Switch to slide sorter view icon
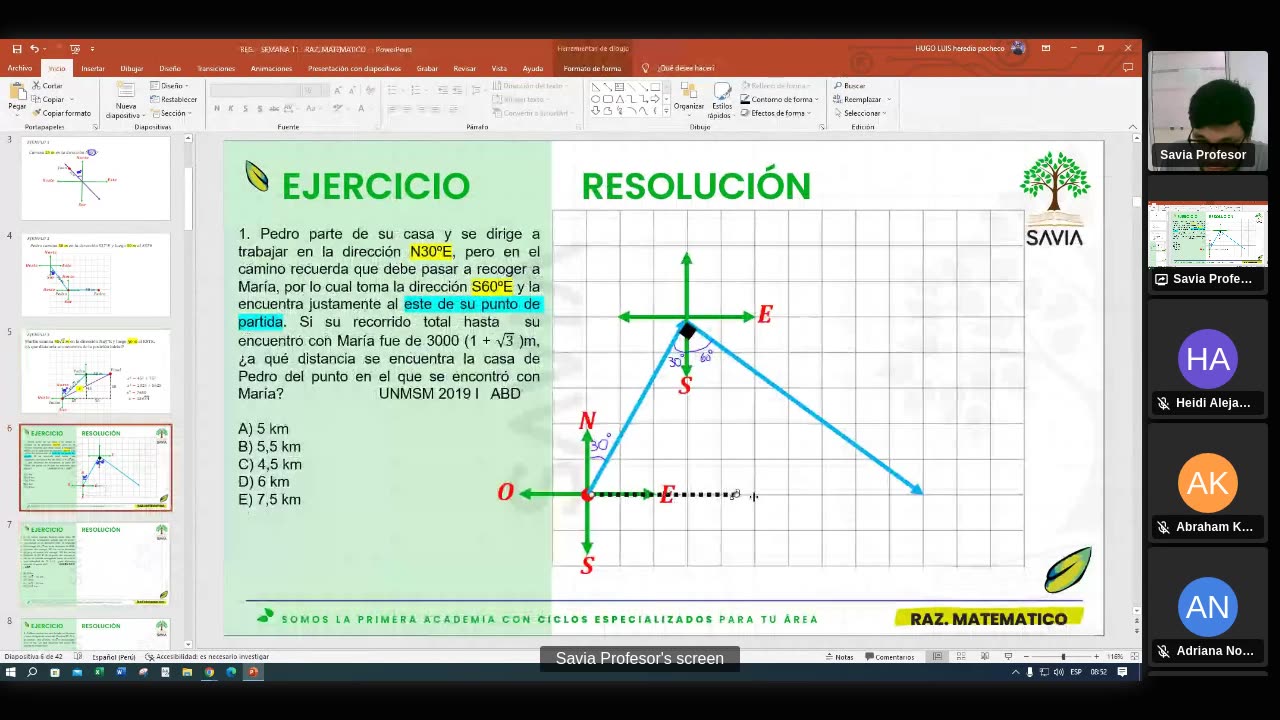 pyautogui.click(x=961, y=657)
